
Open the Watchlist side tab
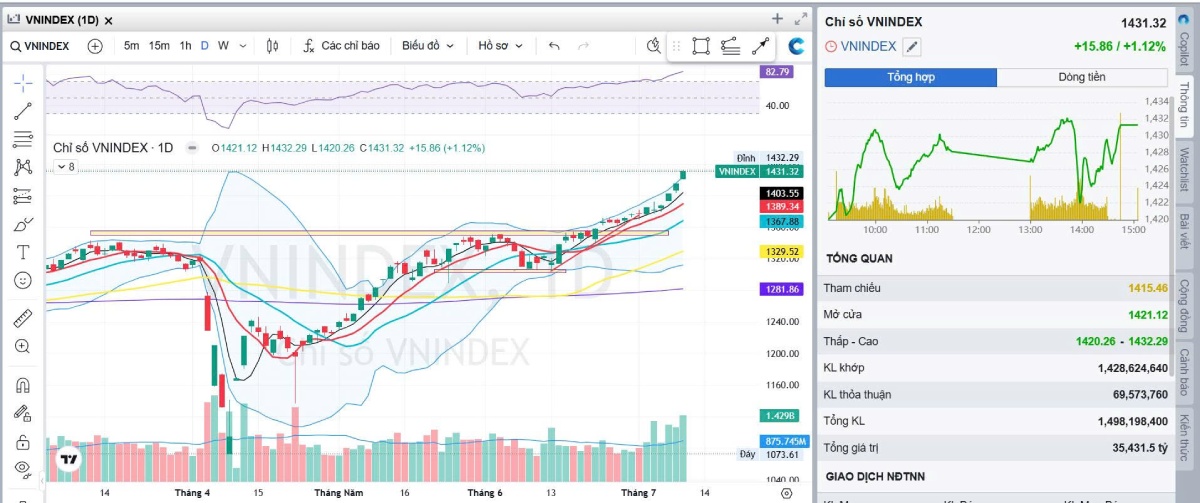pyautogui.click(x=1185, y=171)
